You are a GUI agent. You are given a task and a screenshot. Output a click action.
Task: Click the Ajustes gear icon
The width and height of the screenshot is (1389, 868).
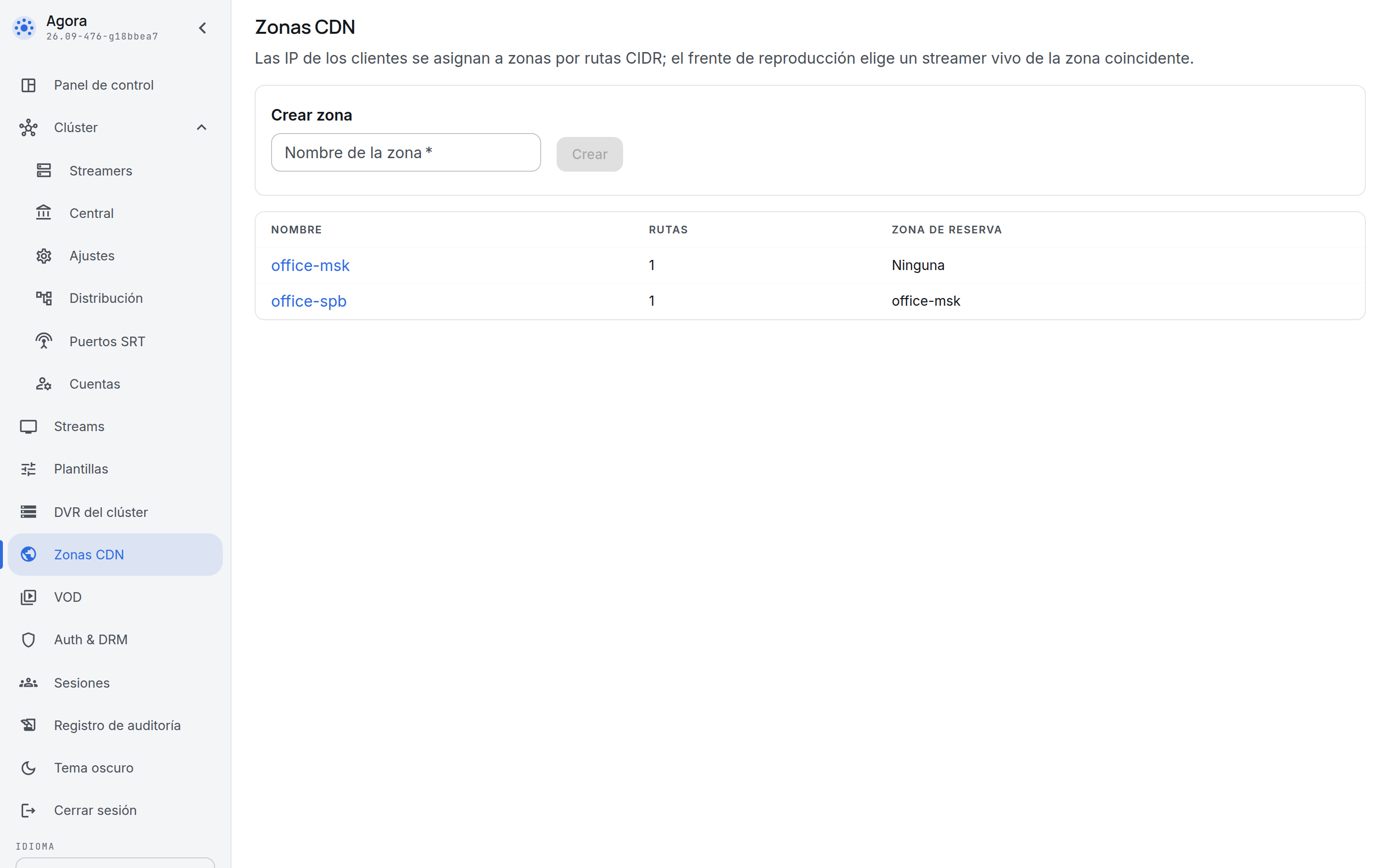pos(43,256)
